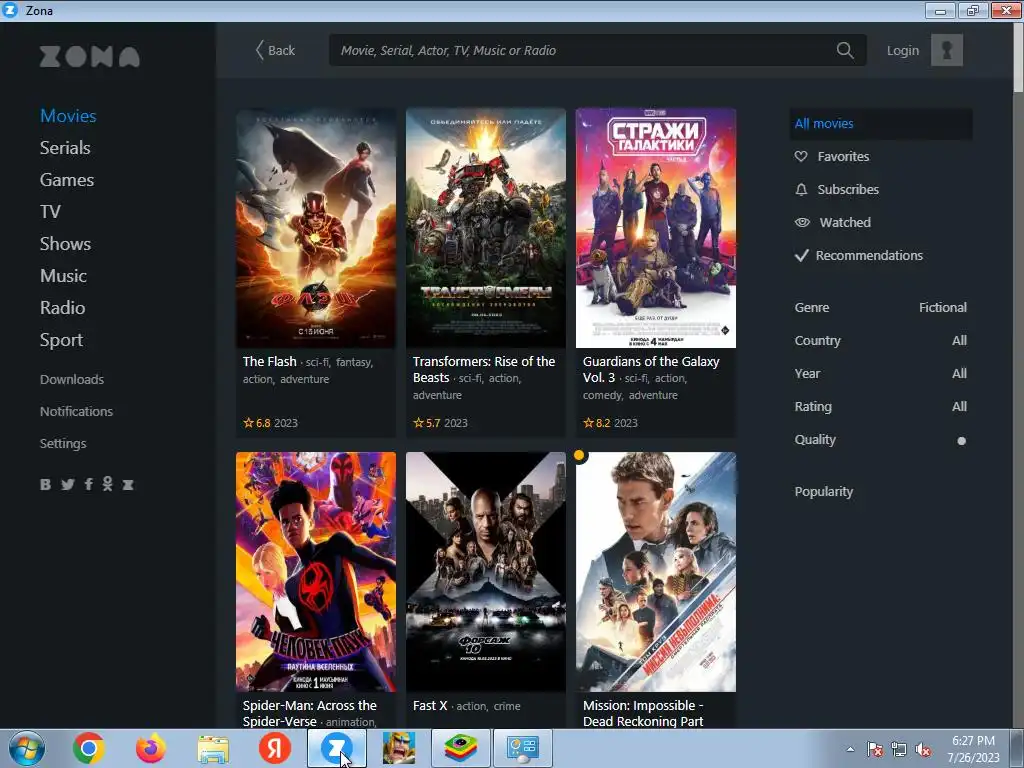Viewport: 1024px width, 768px height.
Task: Select All movies filter
Action: coord(880,123)
